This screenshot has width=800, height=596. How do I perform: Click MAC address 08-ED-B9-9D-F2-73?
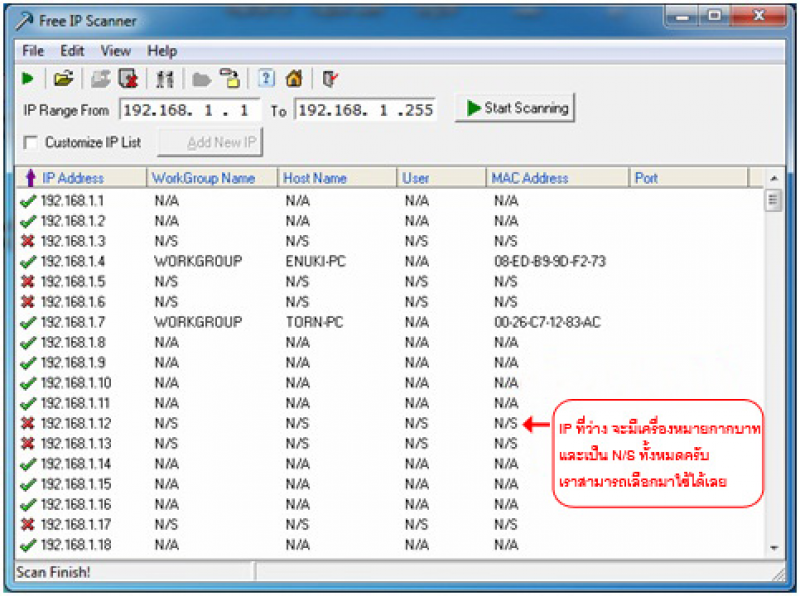[549, 261]
